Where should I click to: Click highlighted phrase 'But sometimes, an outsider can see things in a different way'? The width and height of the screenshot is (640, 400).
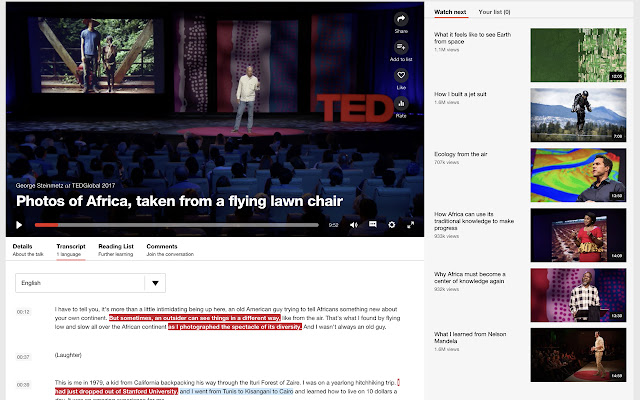pos(195,318)
